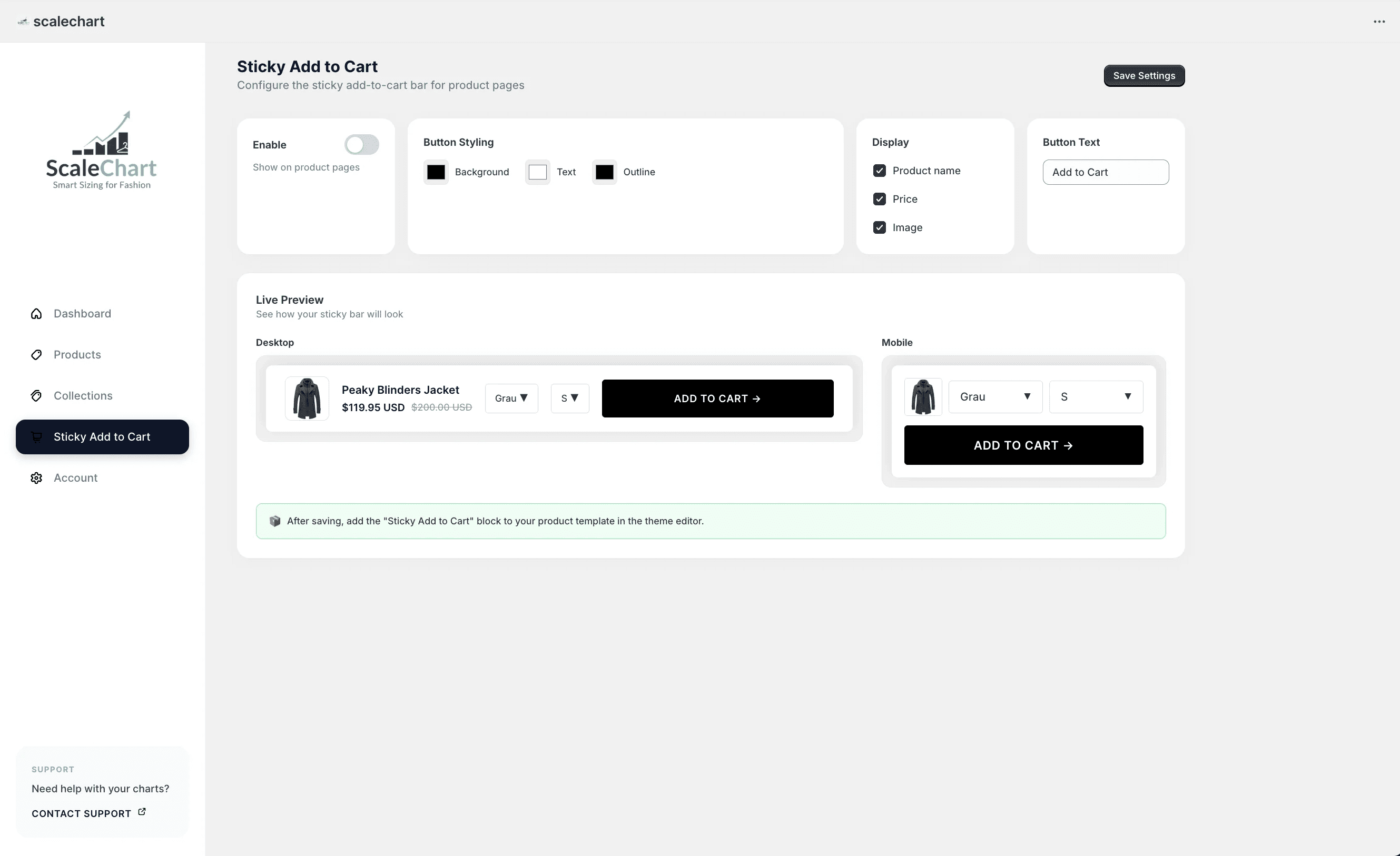Click the external link icon beside Contact Support
The height and width of the screenshot is (856, 1400).
142,812
